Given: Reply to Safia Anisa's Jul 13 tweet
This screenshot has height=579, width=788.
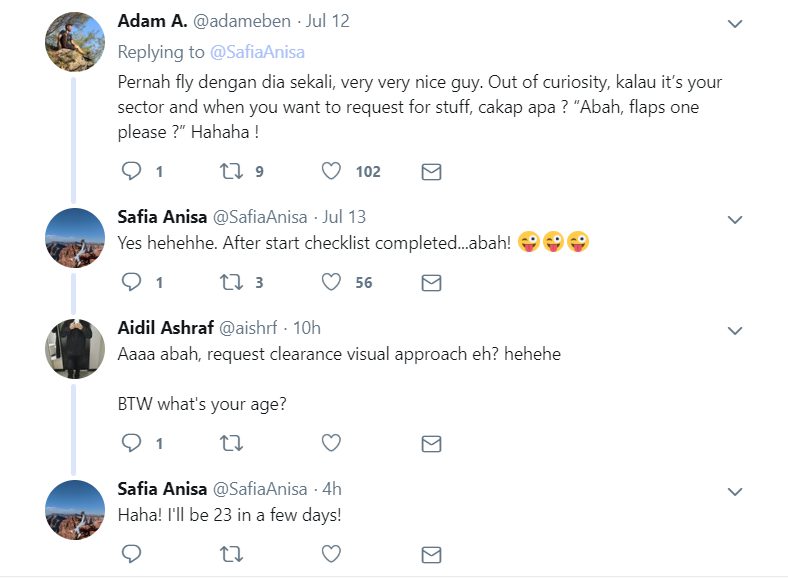Looking at the screenshot, I should click(132, 283).
